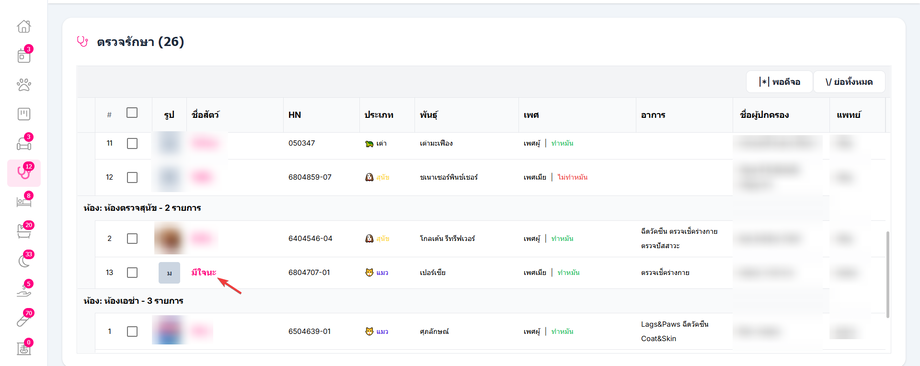Open the pet photo in row 6404546-04

pyautogui.click(x=169, y=239)
